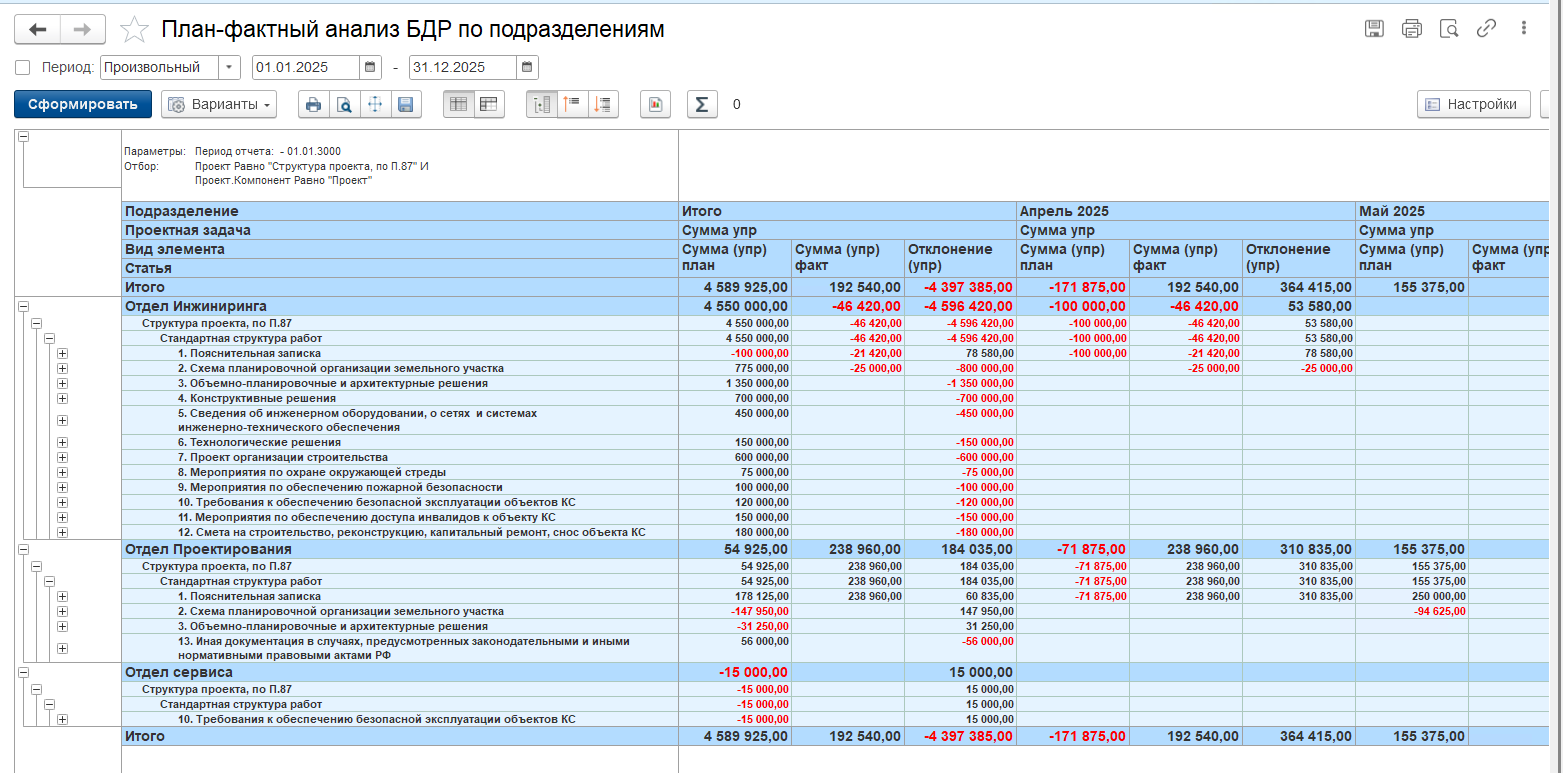
Task: Toggle the second grouped table view button
Action: 489,104
